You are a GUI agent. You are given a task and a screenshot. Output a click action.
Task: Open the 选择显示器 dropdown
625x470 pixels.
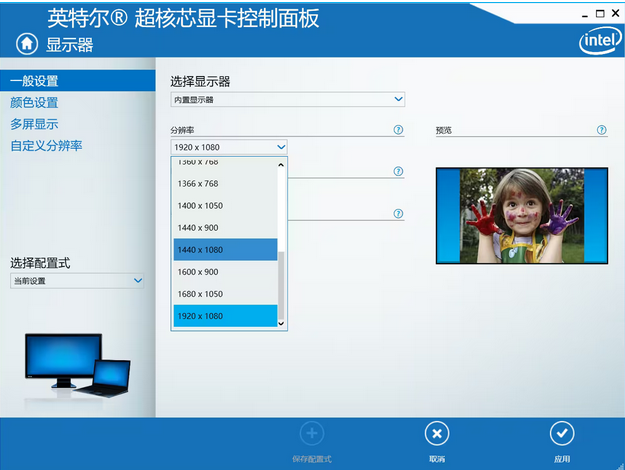coord(287,100)
